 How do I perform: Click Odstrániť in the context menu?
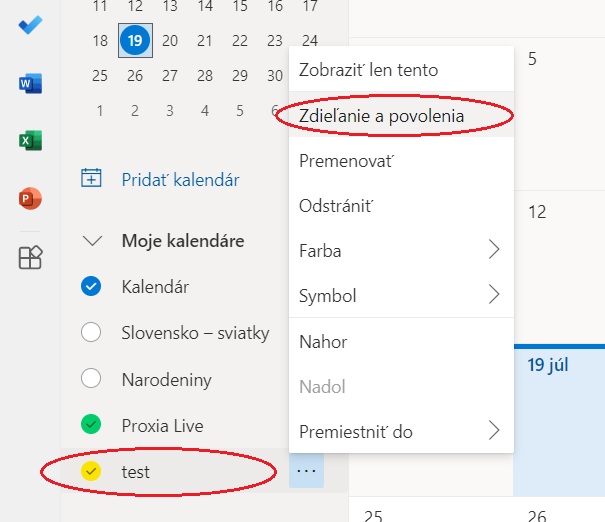click(x=336, y=205)
